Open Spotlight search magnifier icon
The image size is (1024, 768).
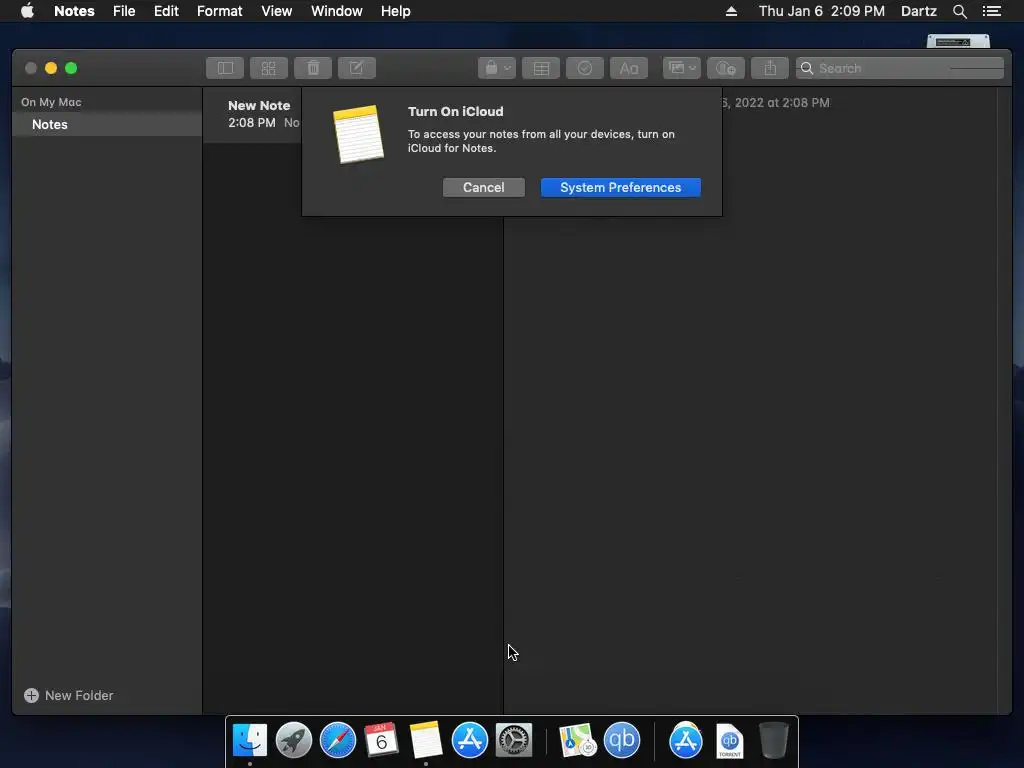(x=959, y=11)
